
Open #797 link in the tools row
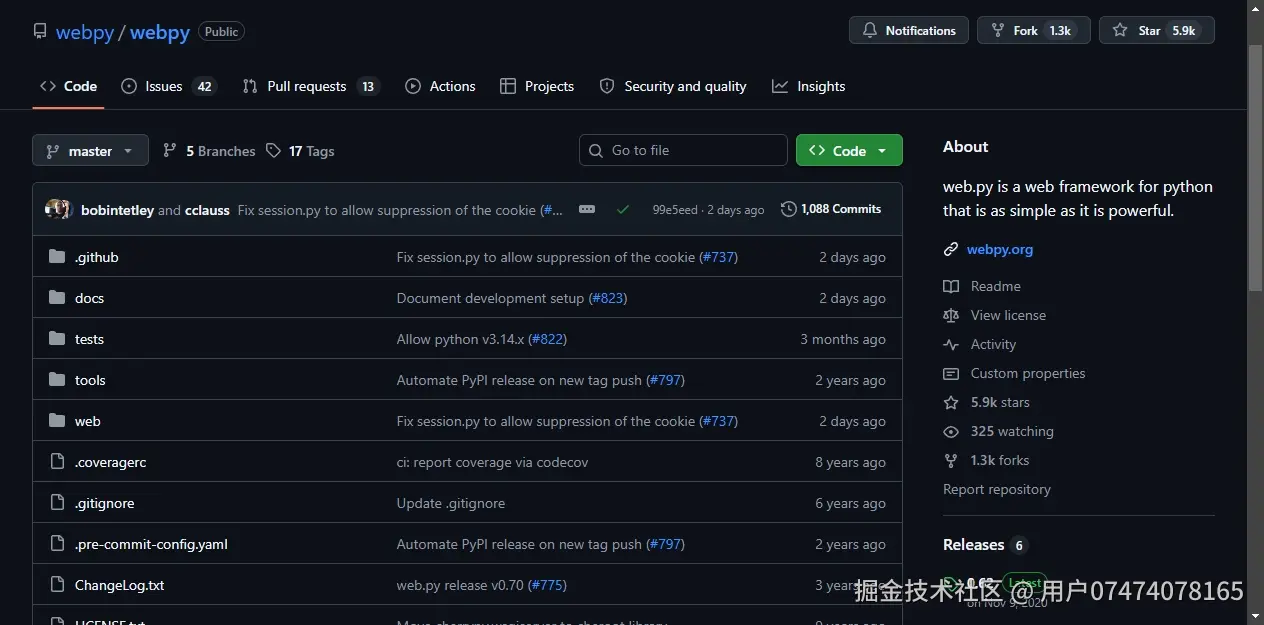665,380
